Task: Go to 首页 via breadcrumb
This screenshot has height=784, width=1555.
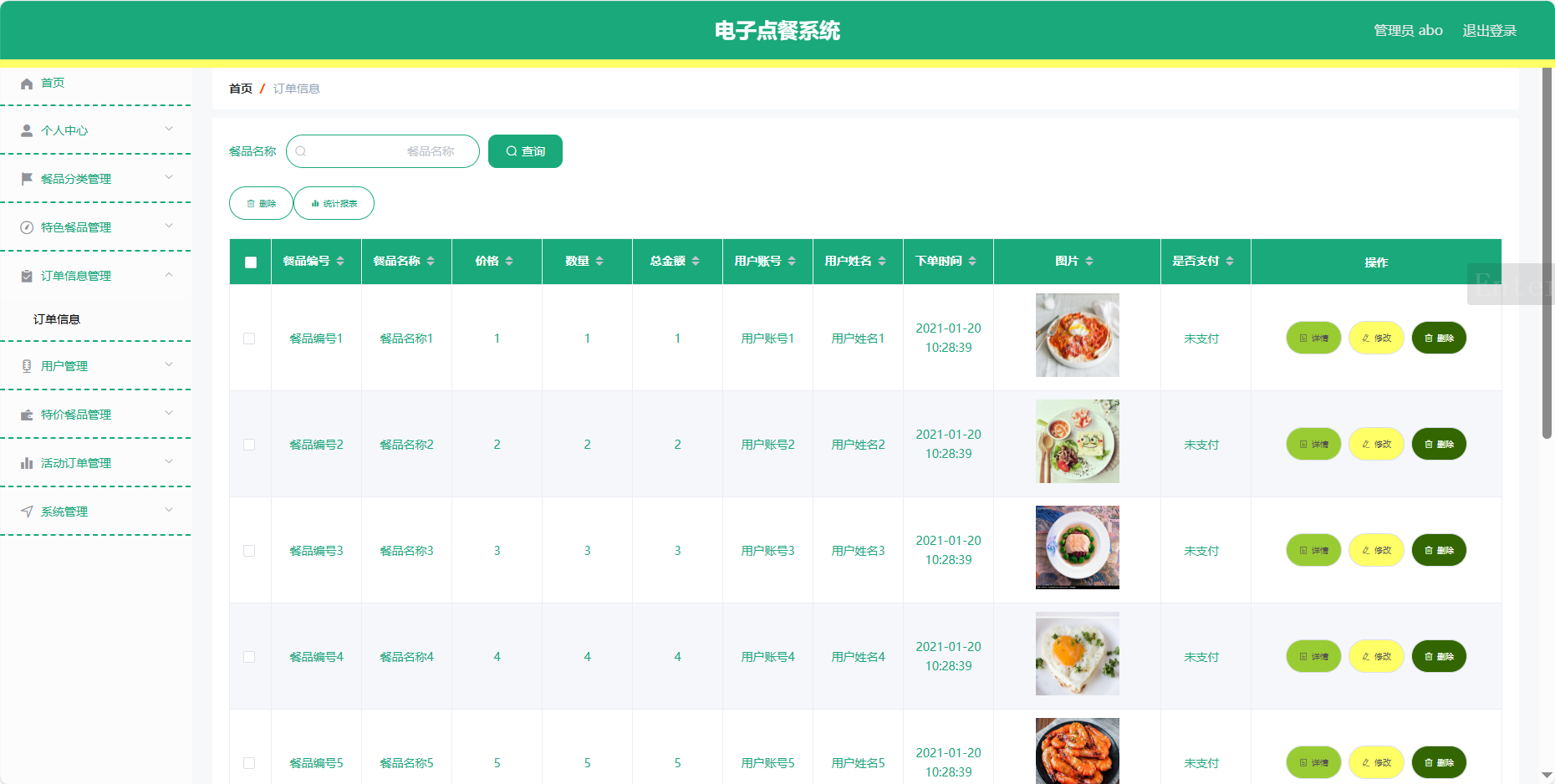Action: (241, 89)
